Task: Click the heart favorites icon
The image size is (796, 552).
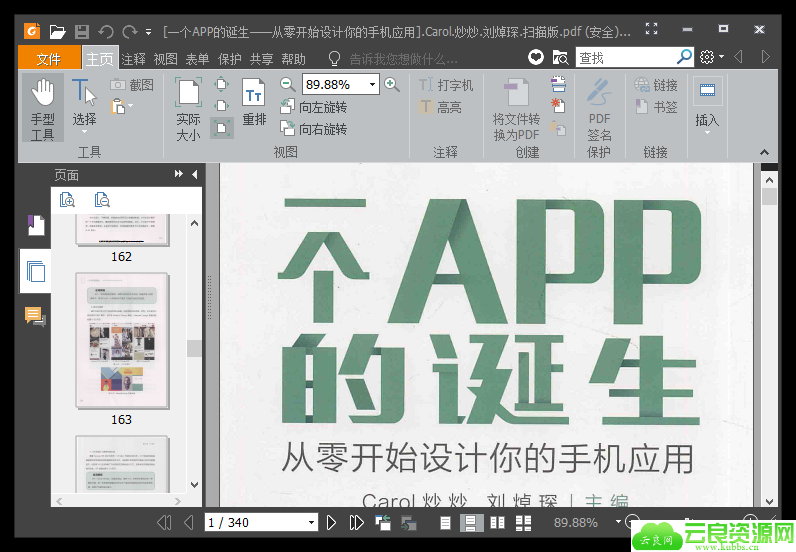Action: pos(535,57)
